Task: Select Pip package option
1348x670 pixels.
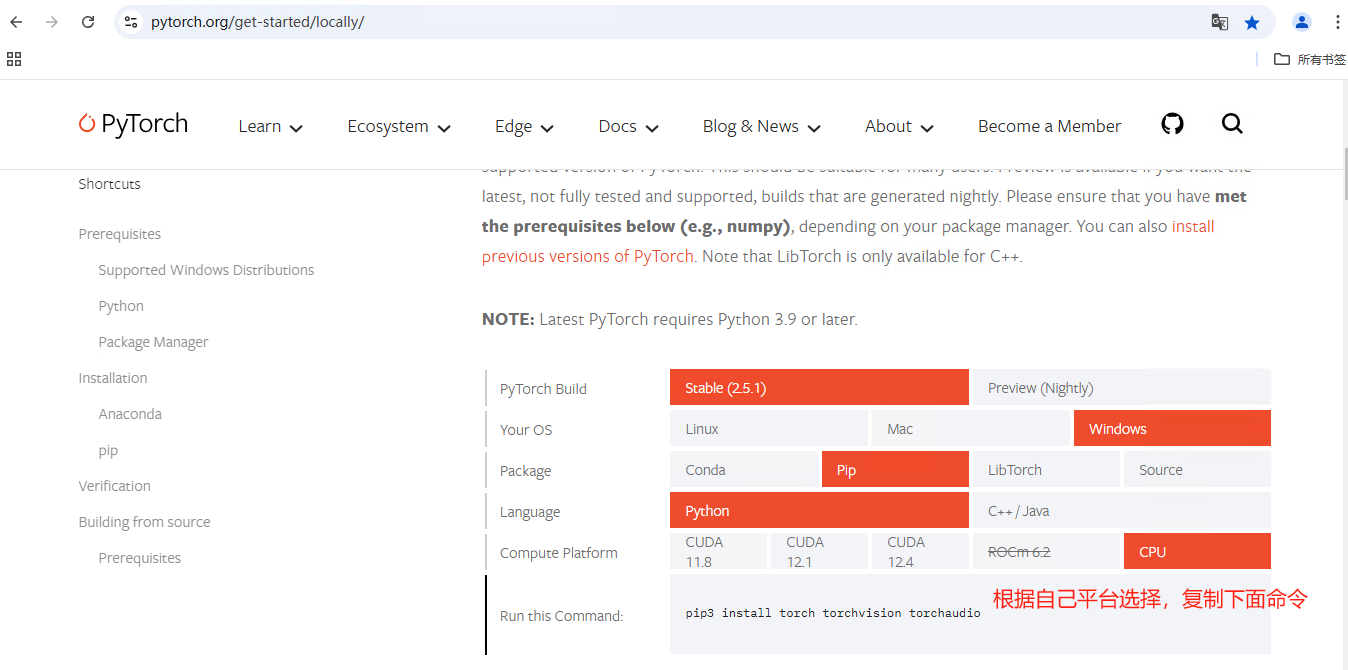Action: pos(895,470)
